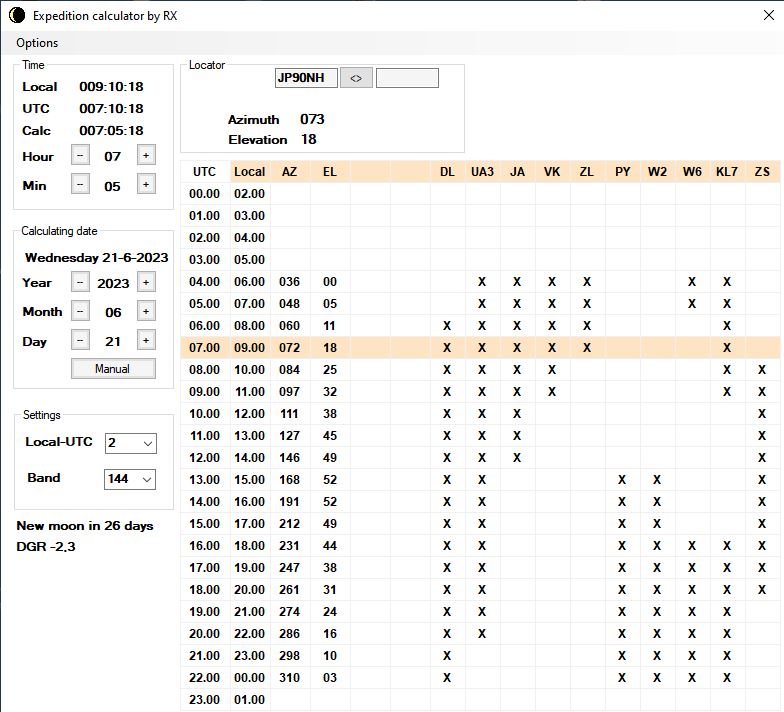Click the DGR -2,3 value
The width and height of the screenshot is (784, 712).
46,546
